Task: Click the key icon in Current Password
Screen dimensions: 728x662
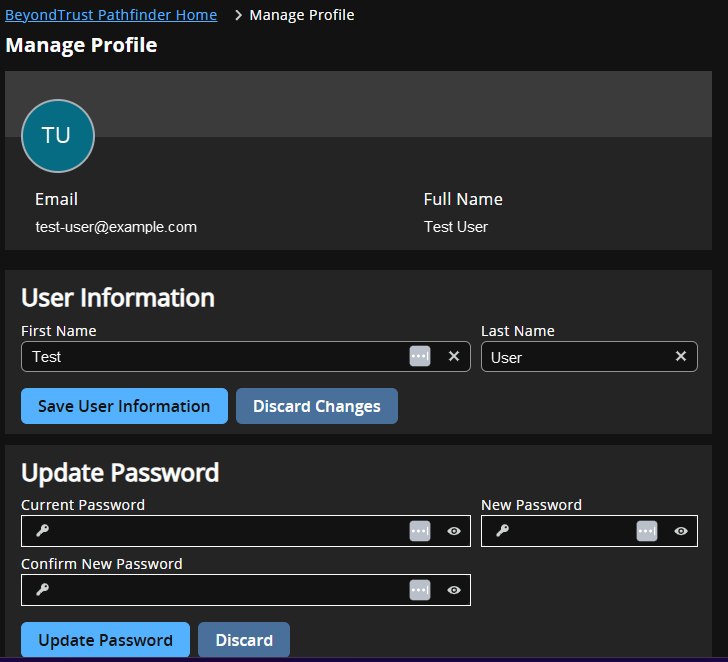Action: (43, 530)
